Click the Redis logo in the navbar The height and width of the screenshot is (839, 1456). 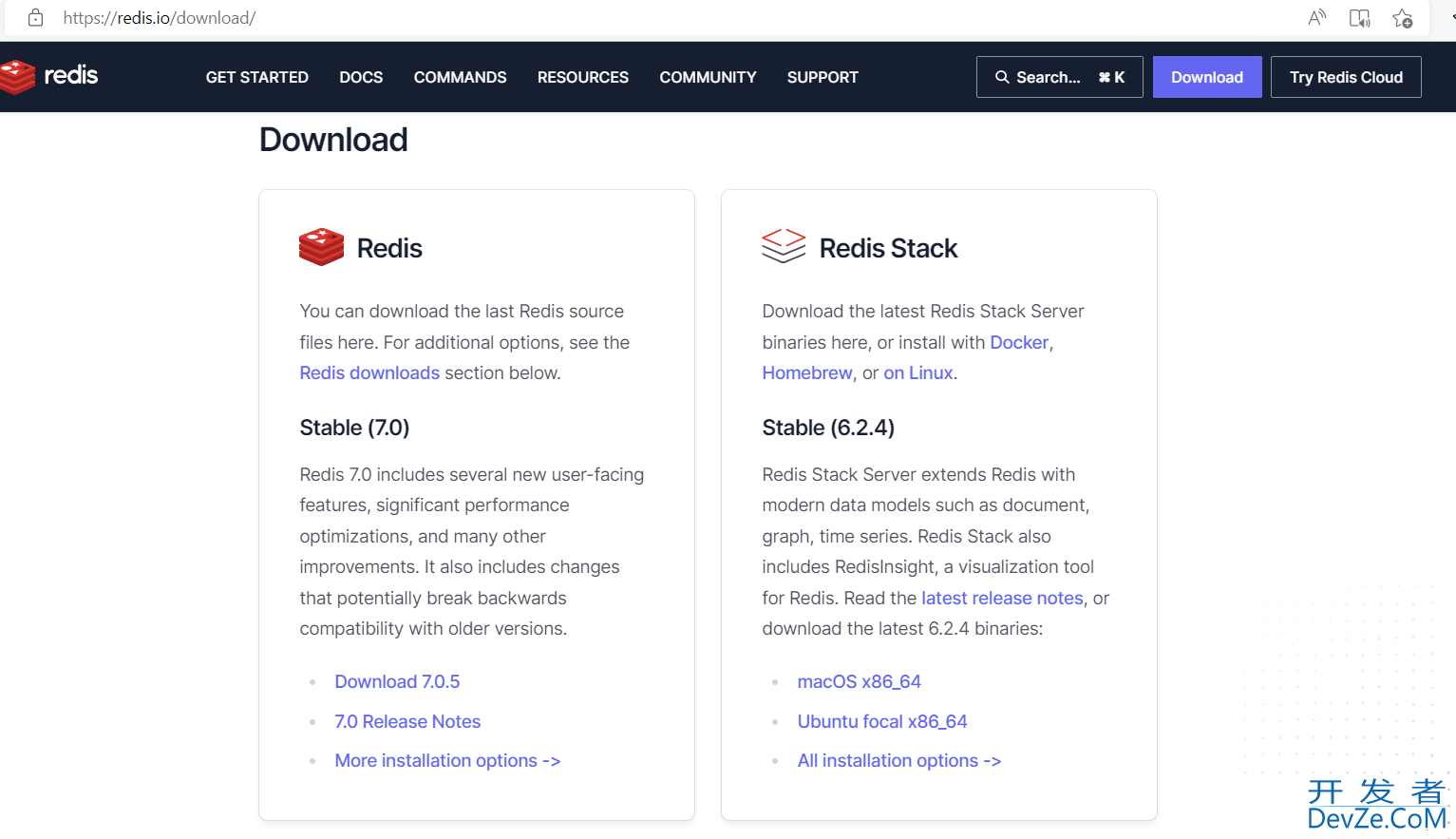[49, 76]
